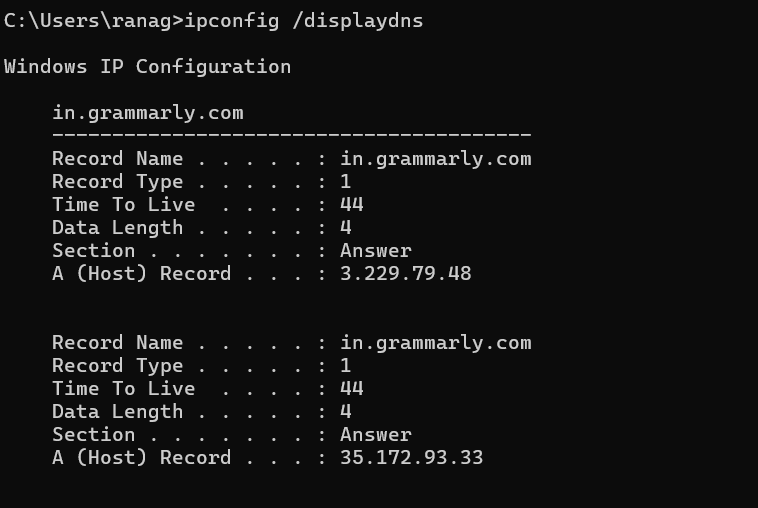
Task: Click the second Section value Answer
Action: coord(376,435)
